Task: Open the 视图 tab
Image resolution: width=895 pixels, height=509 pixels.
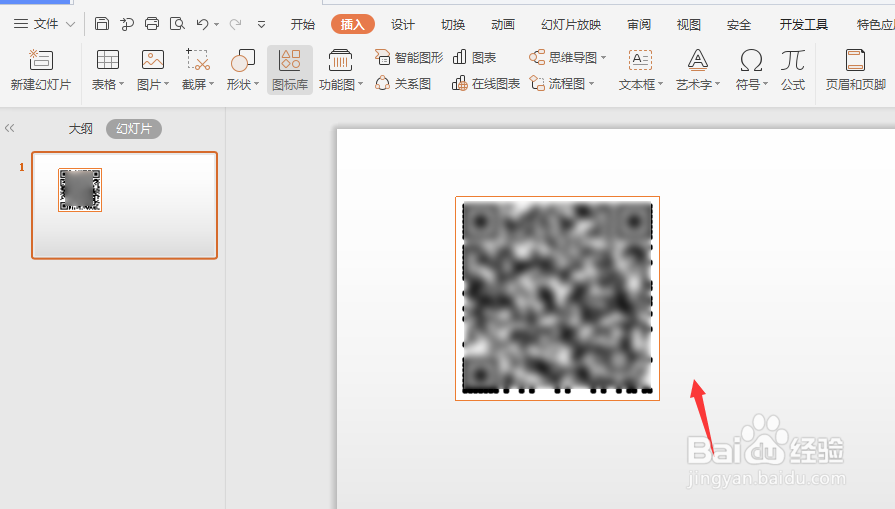Action: click(x=688, y=25)
